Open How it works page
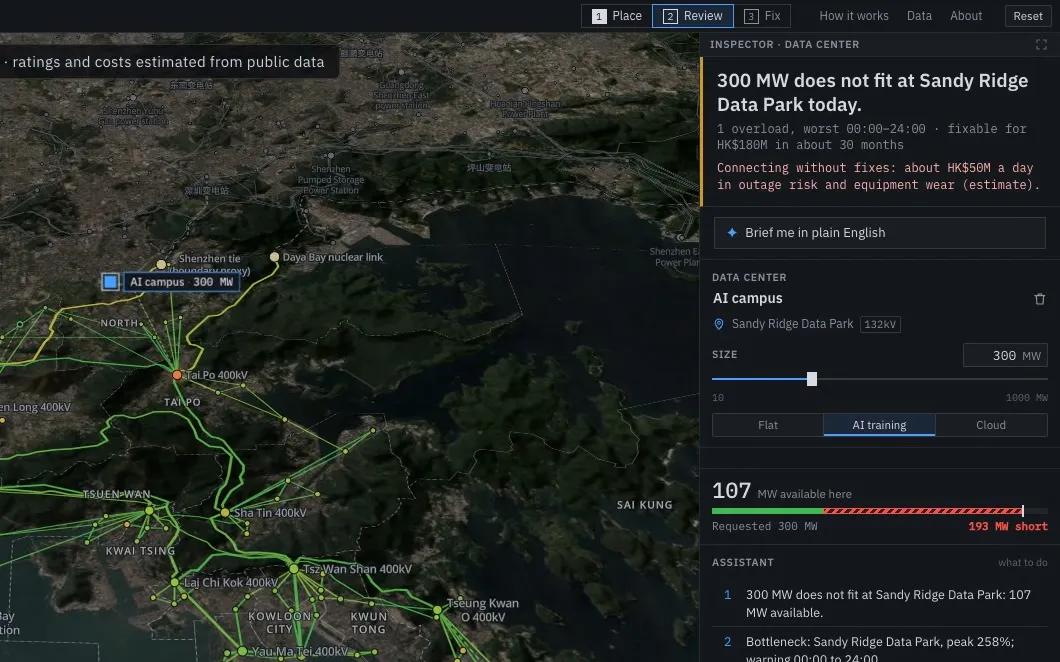The width and height of the screenshot is (1060, 662). (x=854, y=16)
